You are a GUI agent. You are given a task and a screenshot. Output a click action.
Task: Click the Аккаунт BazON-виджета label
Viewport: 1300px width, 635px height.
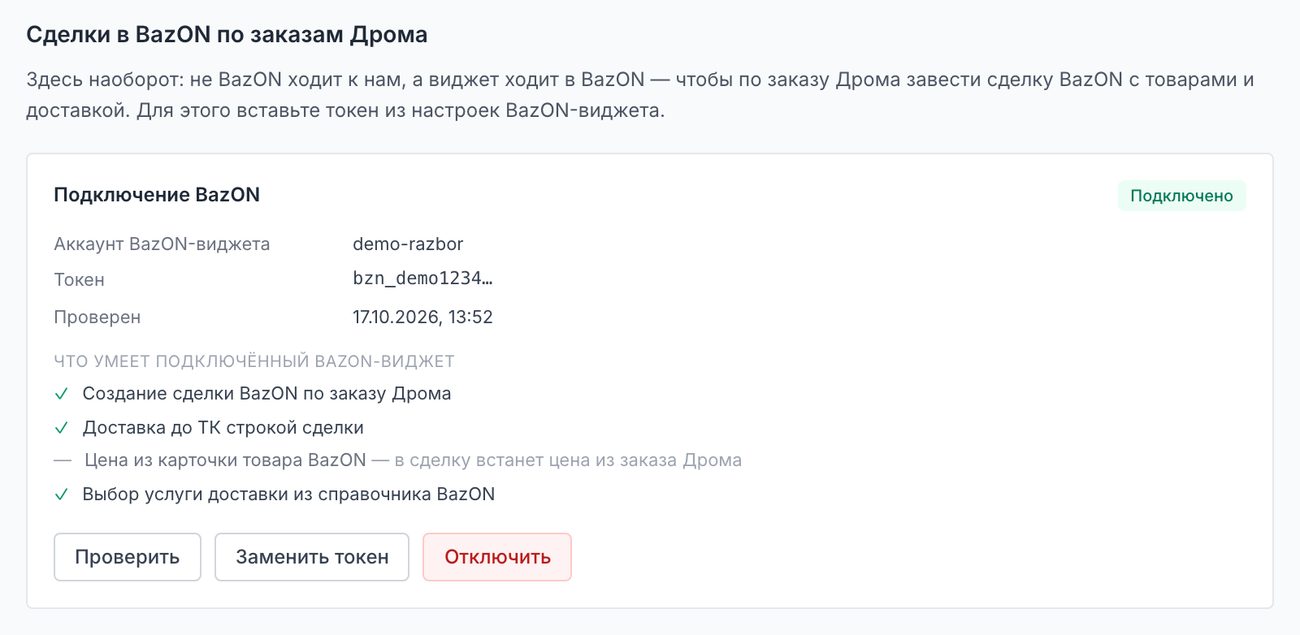tap(162, 244)
